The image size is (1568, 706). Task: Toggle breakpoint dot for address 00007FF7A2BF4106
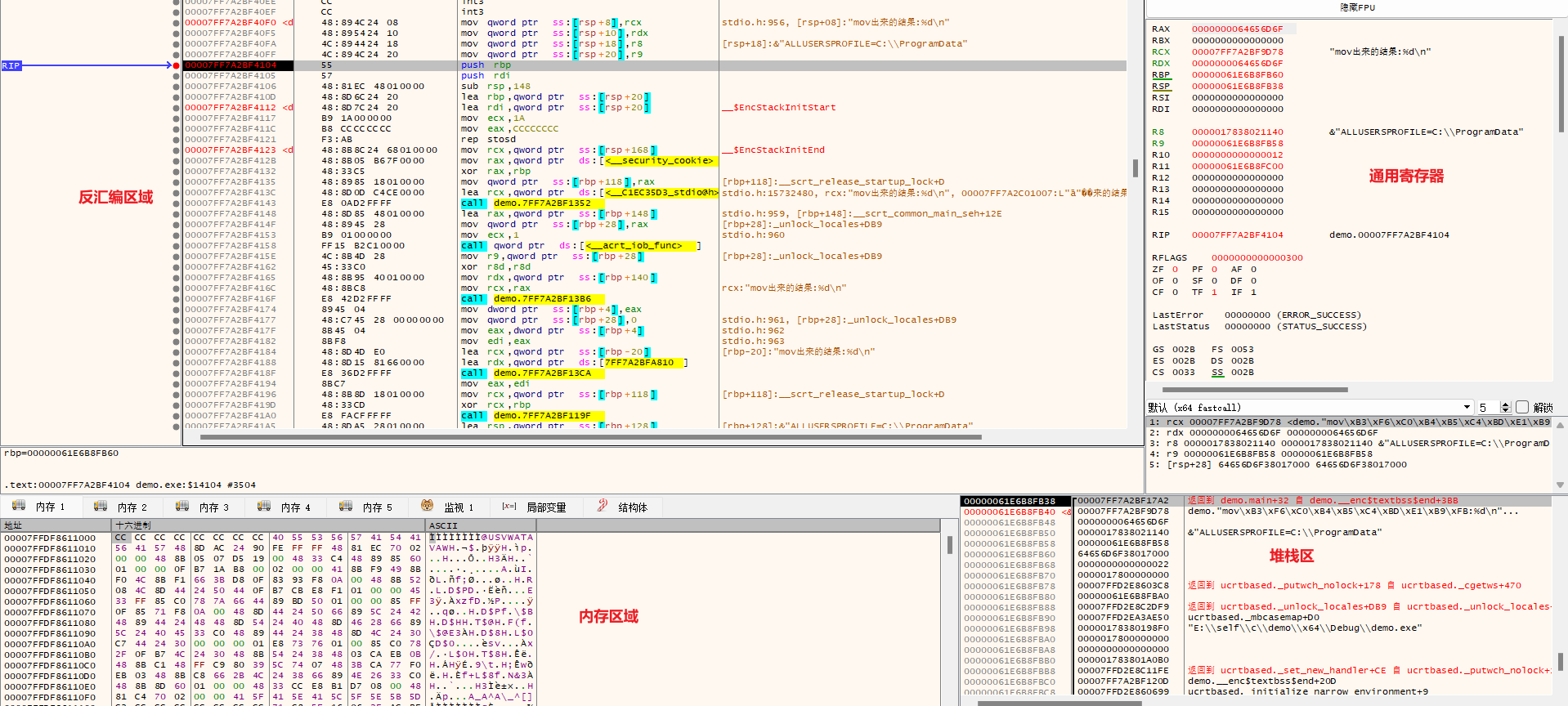(x=176, y=87)
